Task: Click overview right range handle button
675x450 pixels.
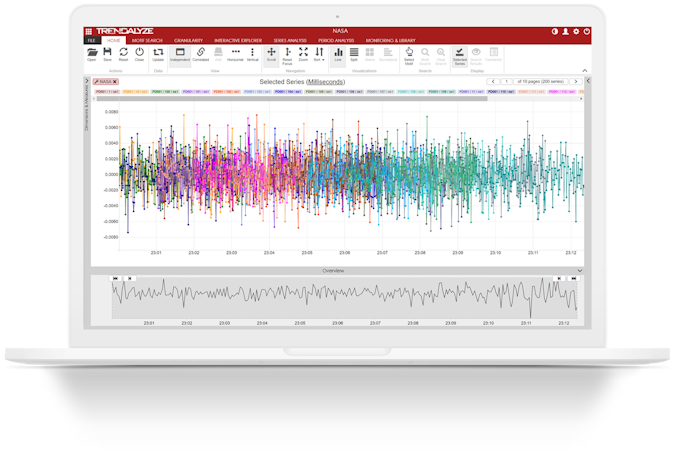Action: click(x=559, y=279)
